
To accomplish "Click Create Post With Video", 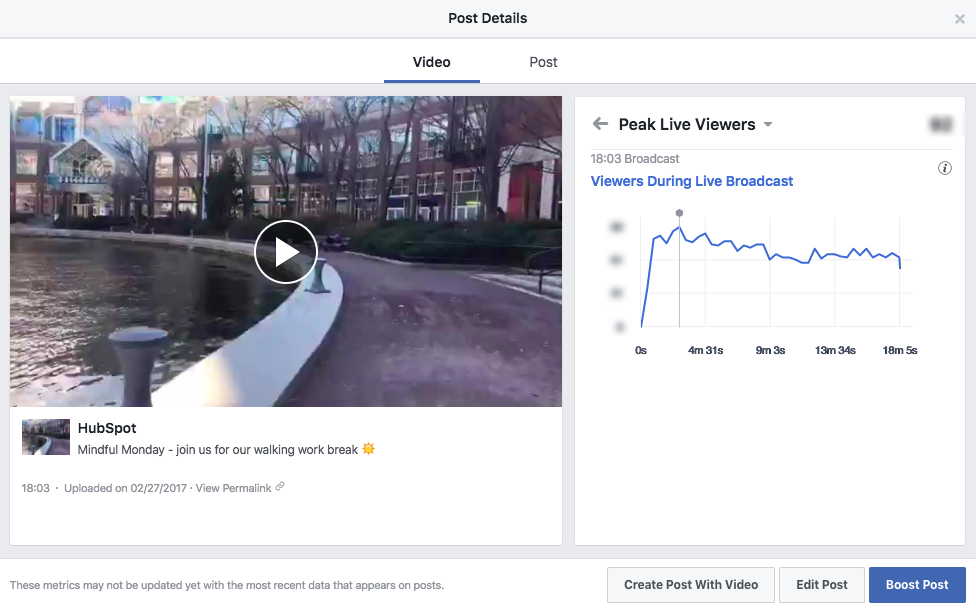I will pyautogui.click(x=690, y=584).
